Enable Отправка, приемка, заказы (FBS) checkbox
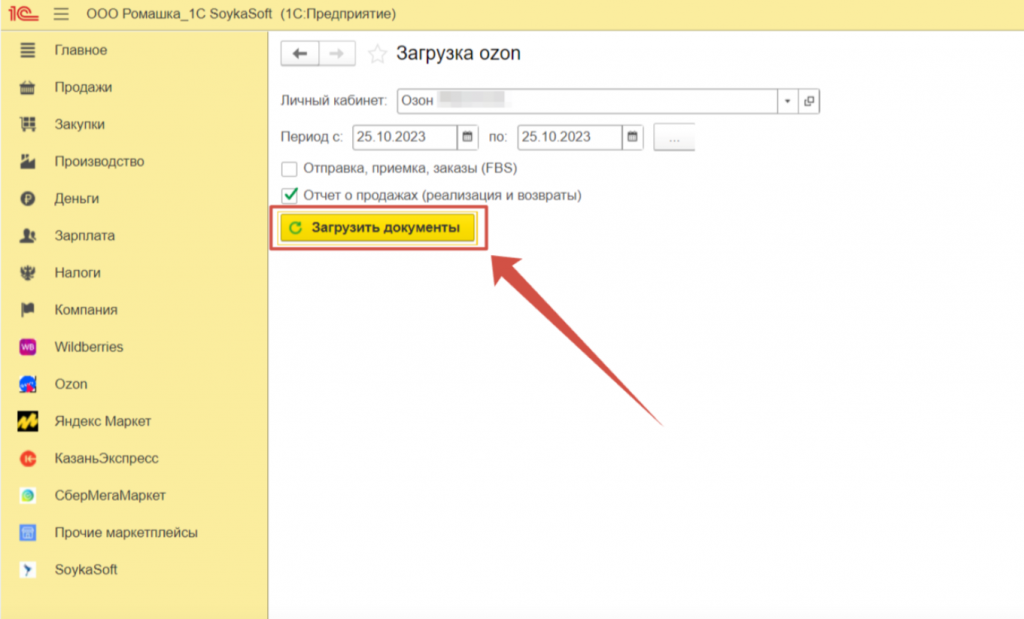1024x619 pixels. pos(290,169)
